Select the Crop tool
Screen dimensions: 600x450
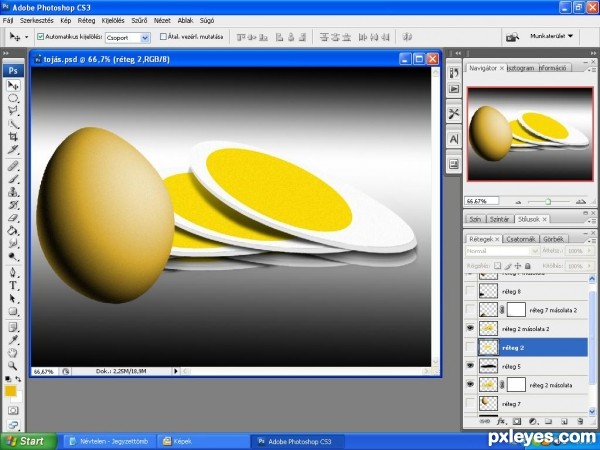pos(13,137)
